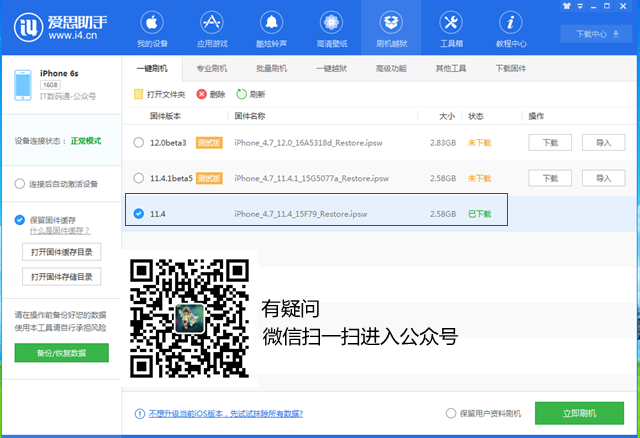Open 酷炫铃声 ringtones section
The image size is (640, 438).
[x=271, y=29]
